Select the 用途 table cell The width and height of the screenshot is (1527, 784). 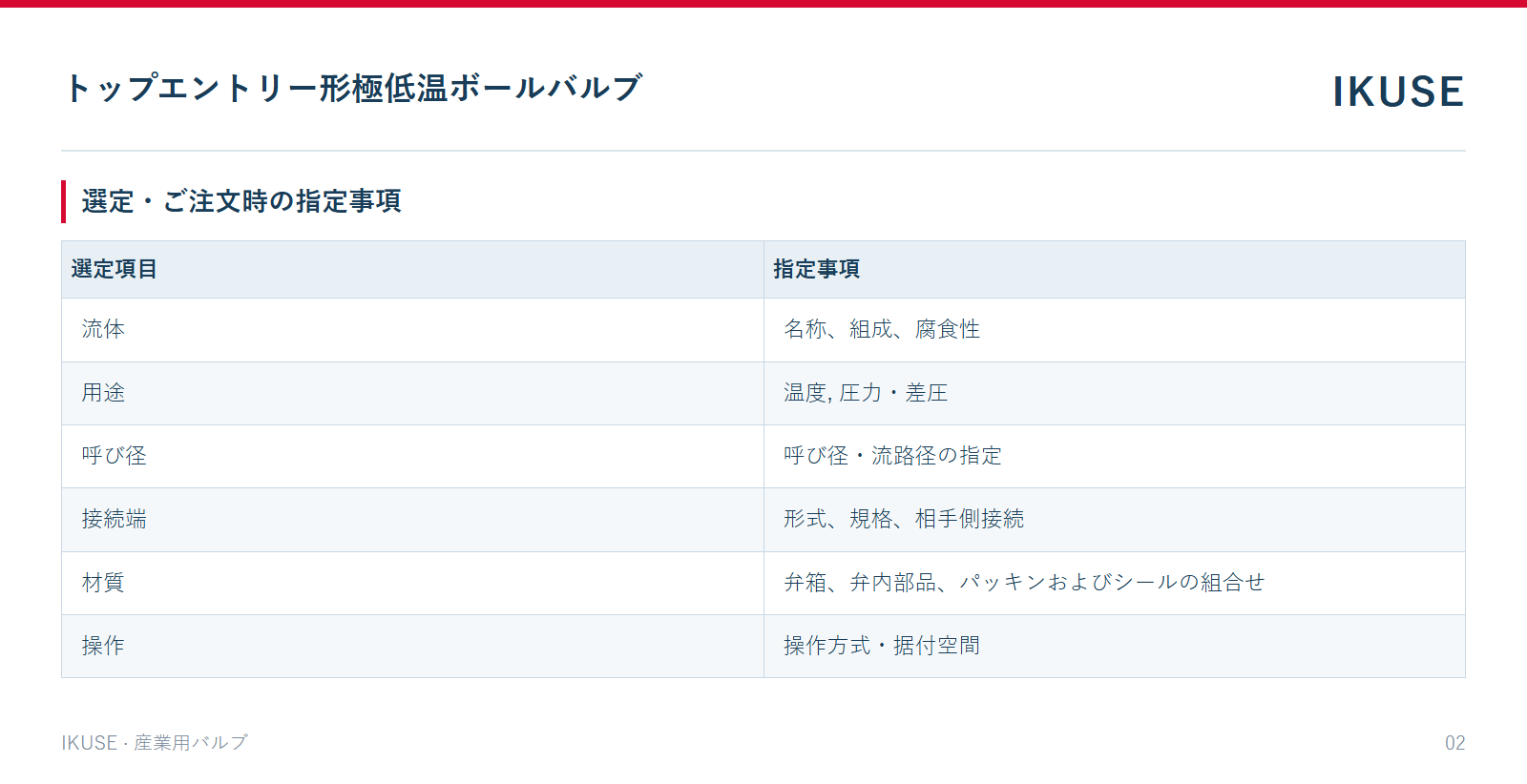point(412,393)
